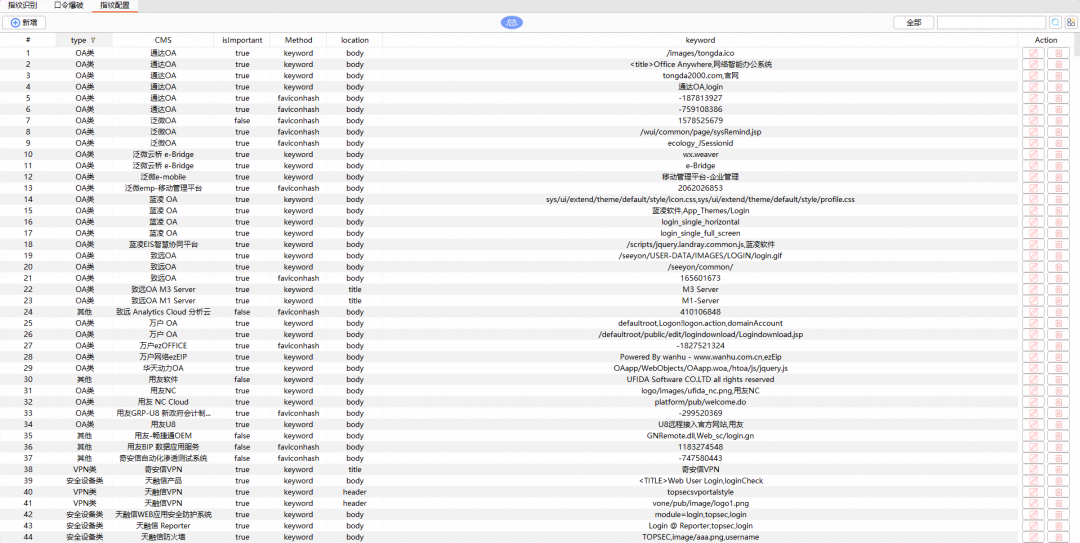Select keyword cell '-299520369'
1080x543 pixels.
coord(700,413)
